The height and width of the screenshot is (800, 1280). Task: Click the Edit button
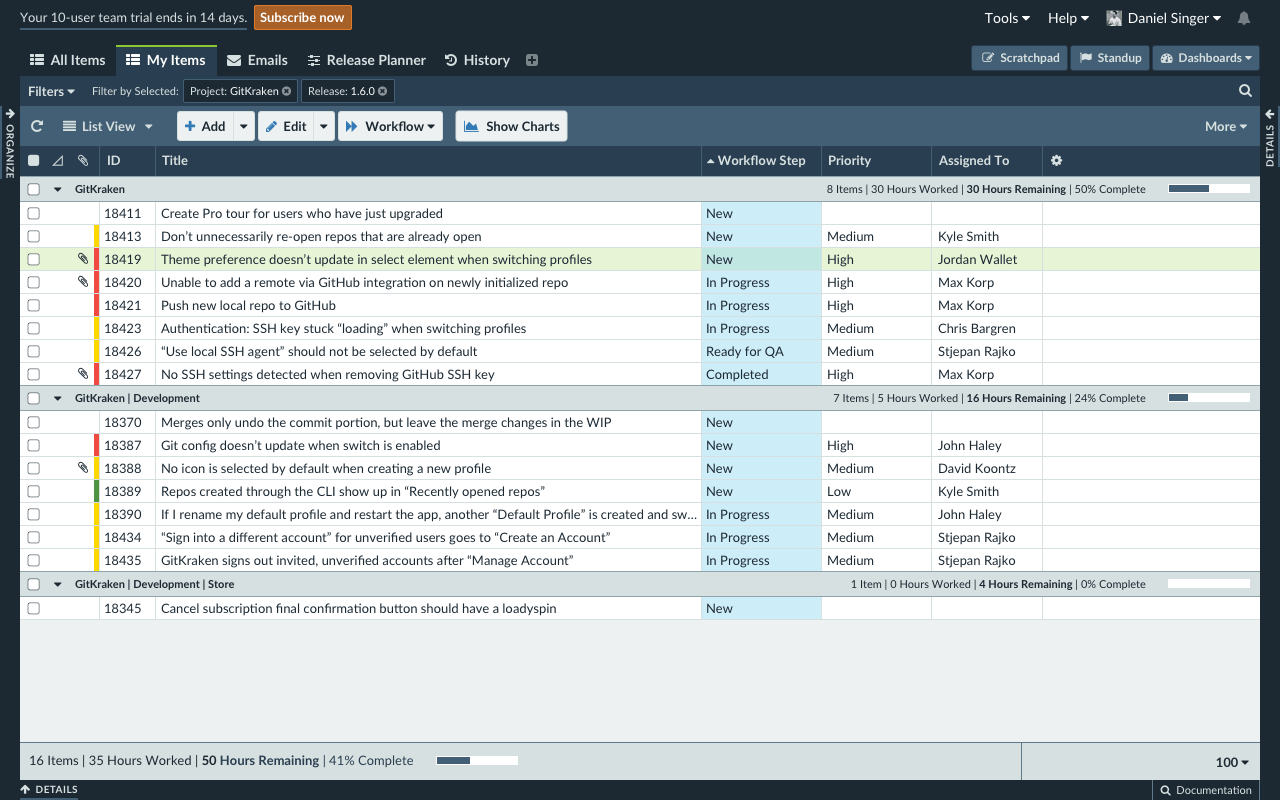285,126
